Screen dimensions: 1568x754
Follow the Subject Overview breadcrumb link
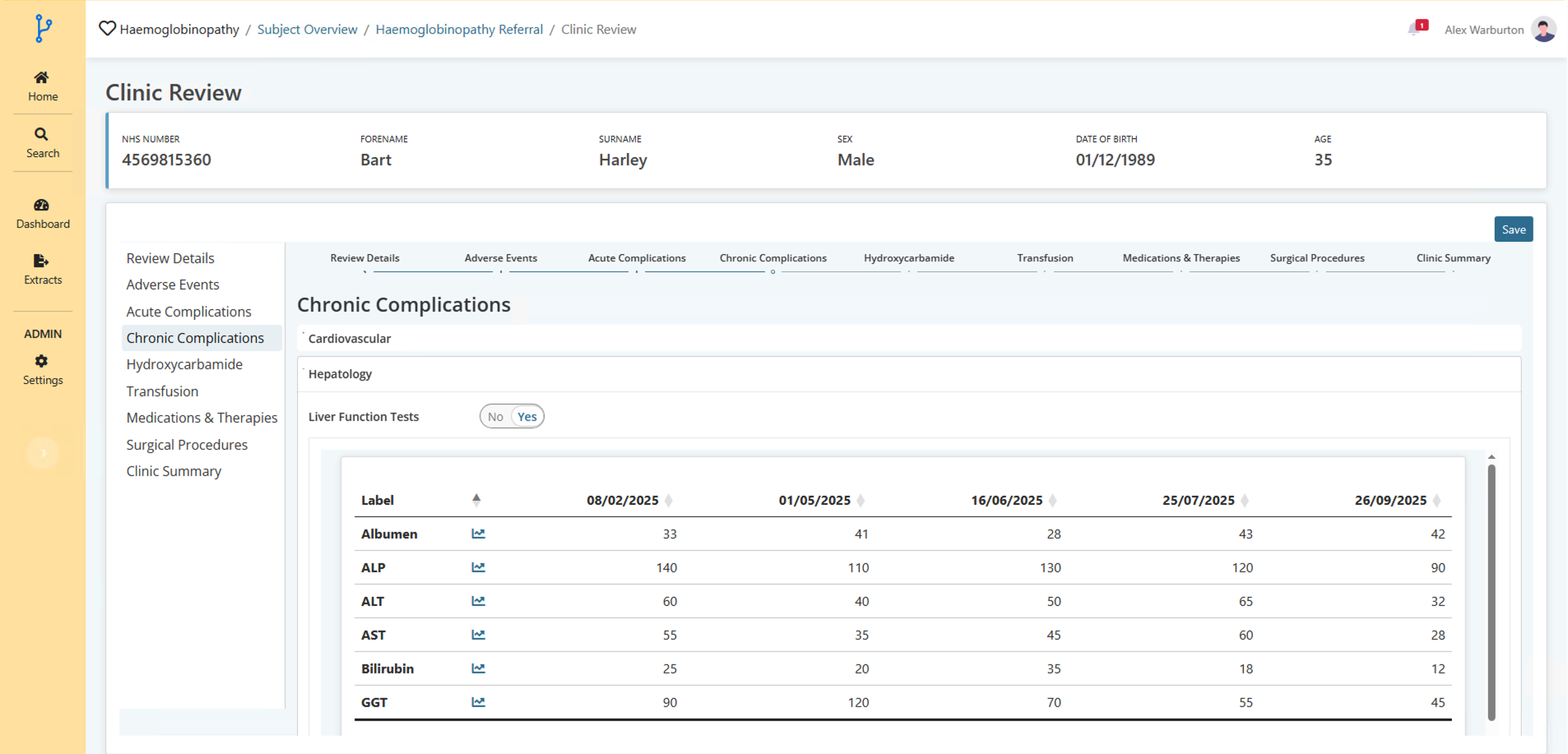307,30
